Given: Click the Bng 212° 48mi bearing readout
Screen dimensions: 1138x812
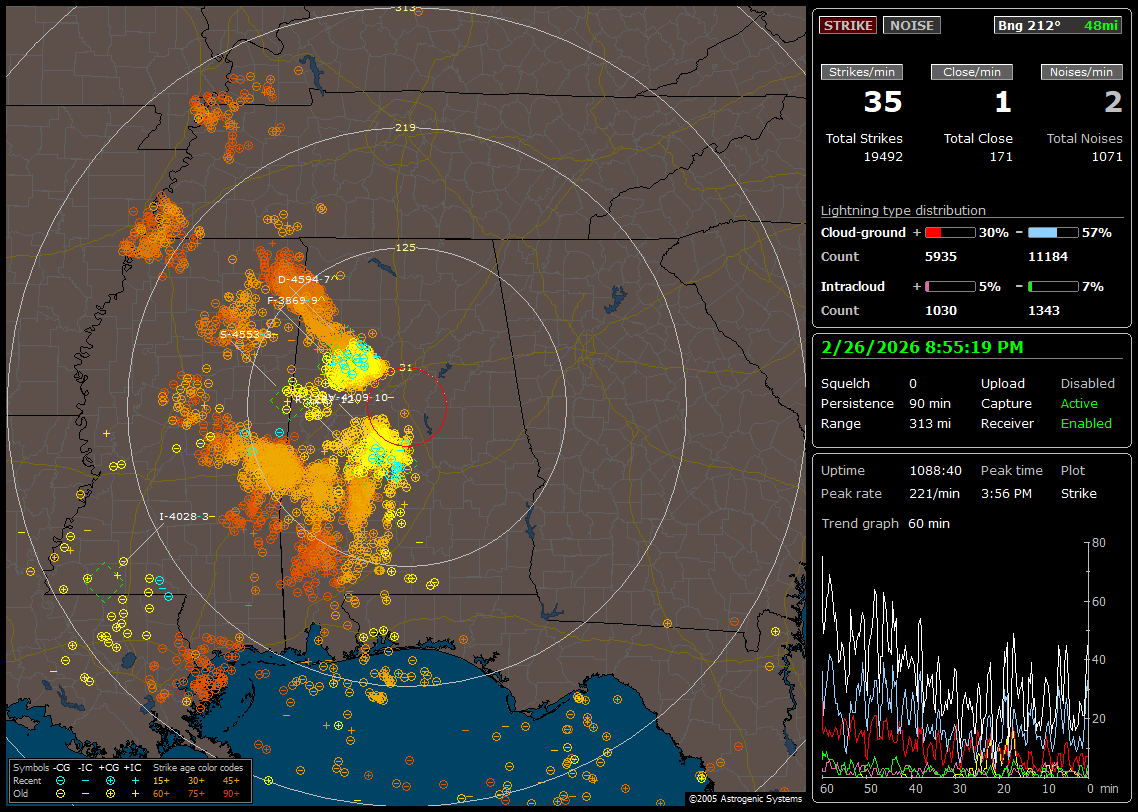Looking at the screenshot, I should coord(1058,25).
